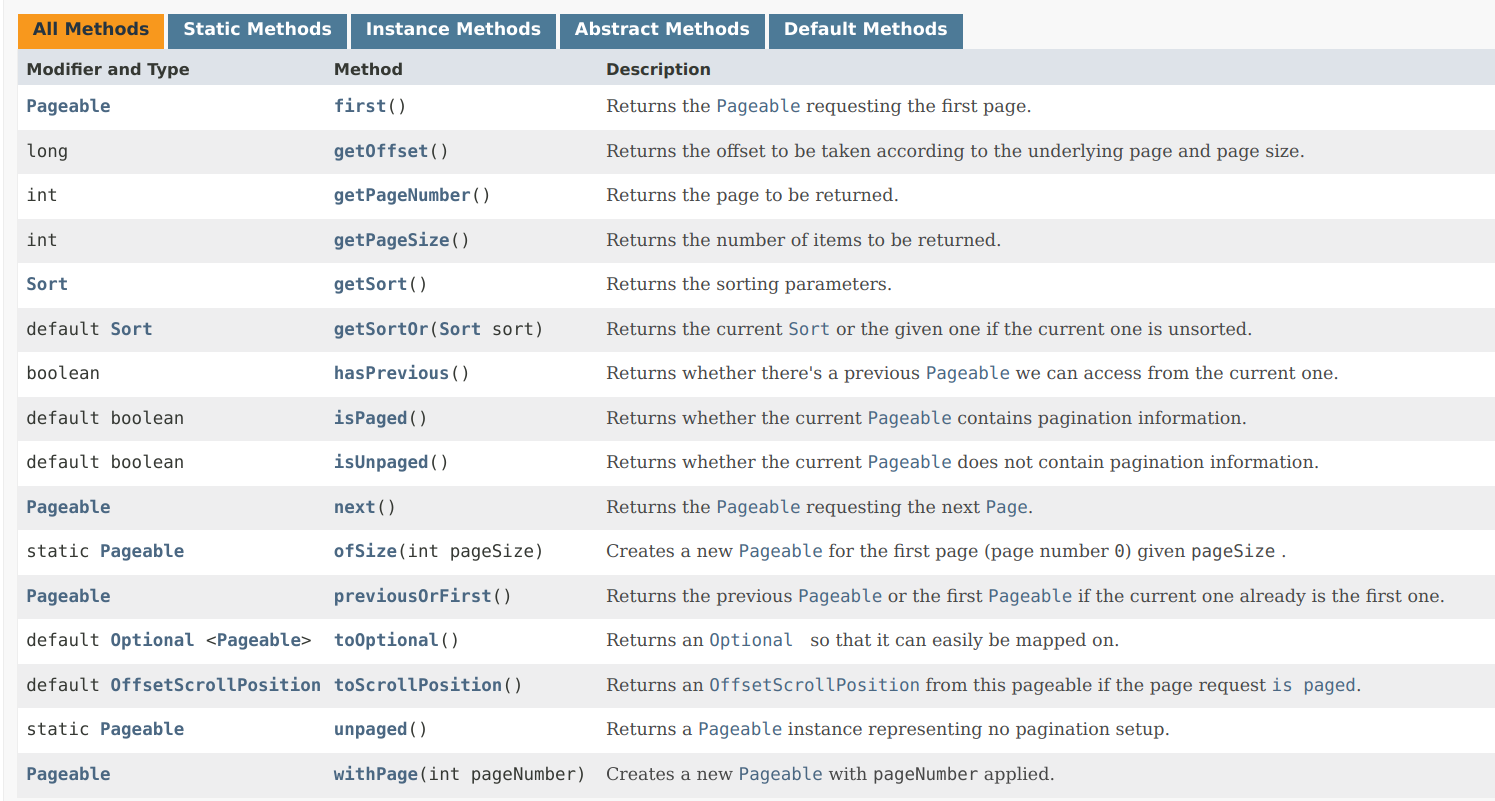Image resolution: width=1495 pixels, height=801 pixels.
Task: Click Pageable return type in withPage row
Action: pyautogui.click(x=68, y=774)
